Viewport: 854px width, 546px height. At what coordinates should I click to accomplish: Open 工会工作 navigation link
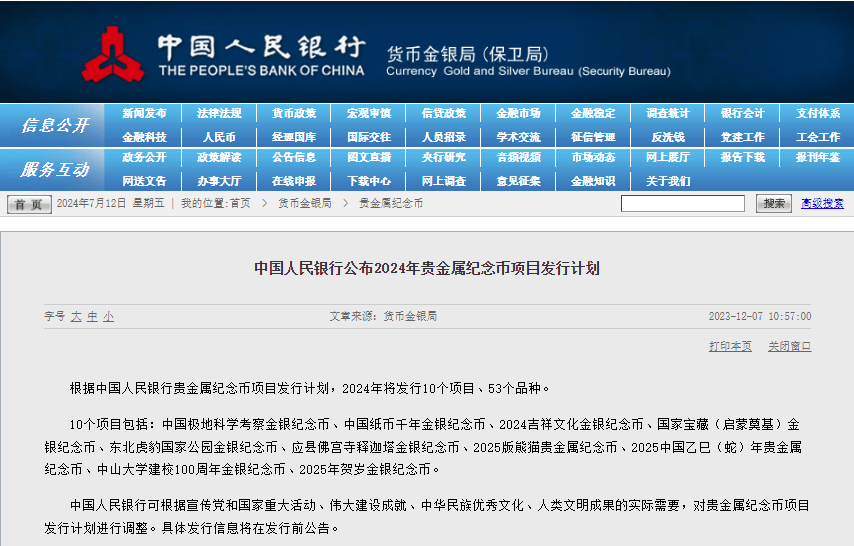(x=818, y=137)
